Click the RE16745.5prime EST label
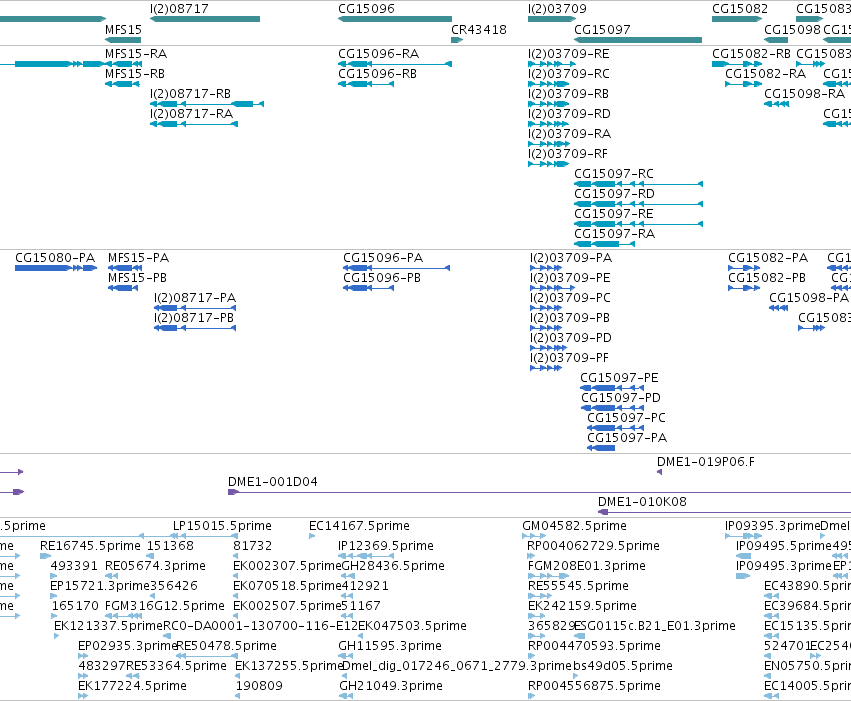The width and height of the screenshot is (851, 701). (90, 546)
